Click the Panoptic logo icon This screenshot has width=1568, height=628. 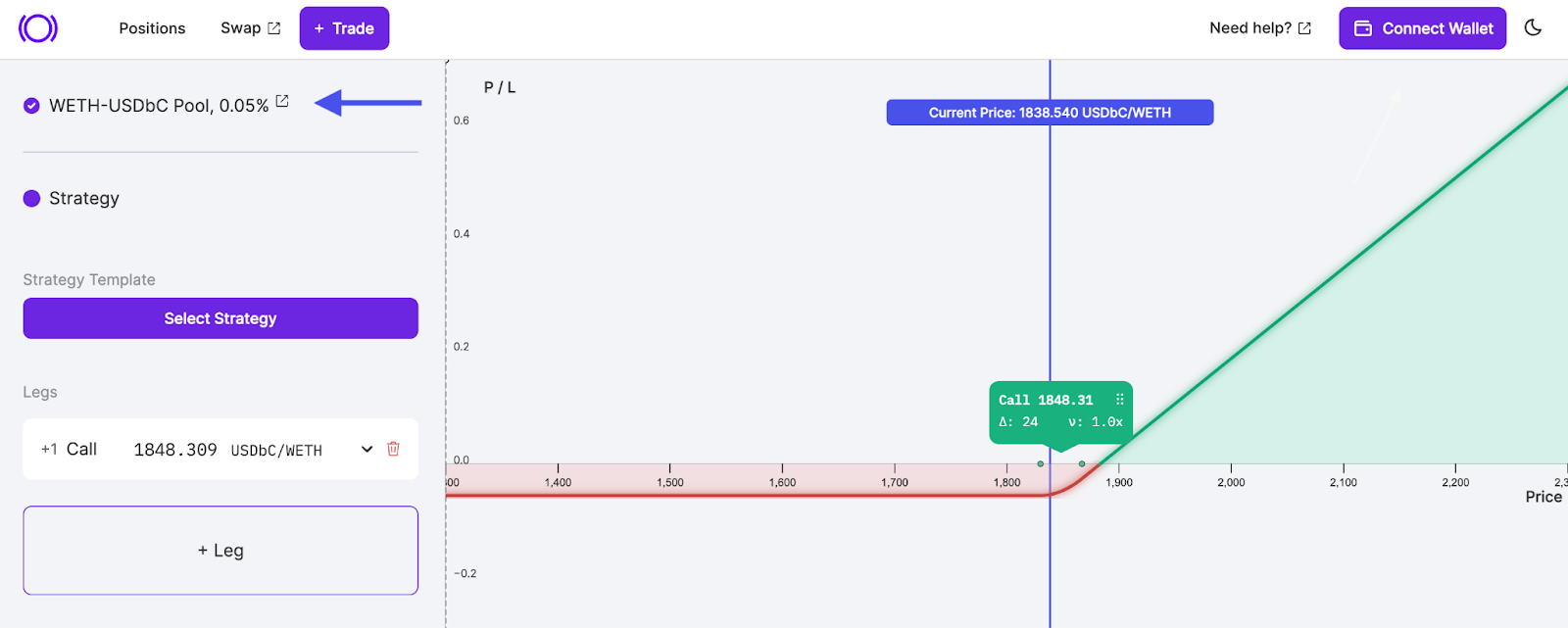pos(38,28)
